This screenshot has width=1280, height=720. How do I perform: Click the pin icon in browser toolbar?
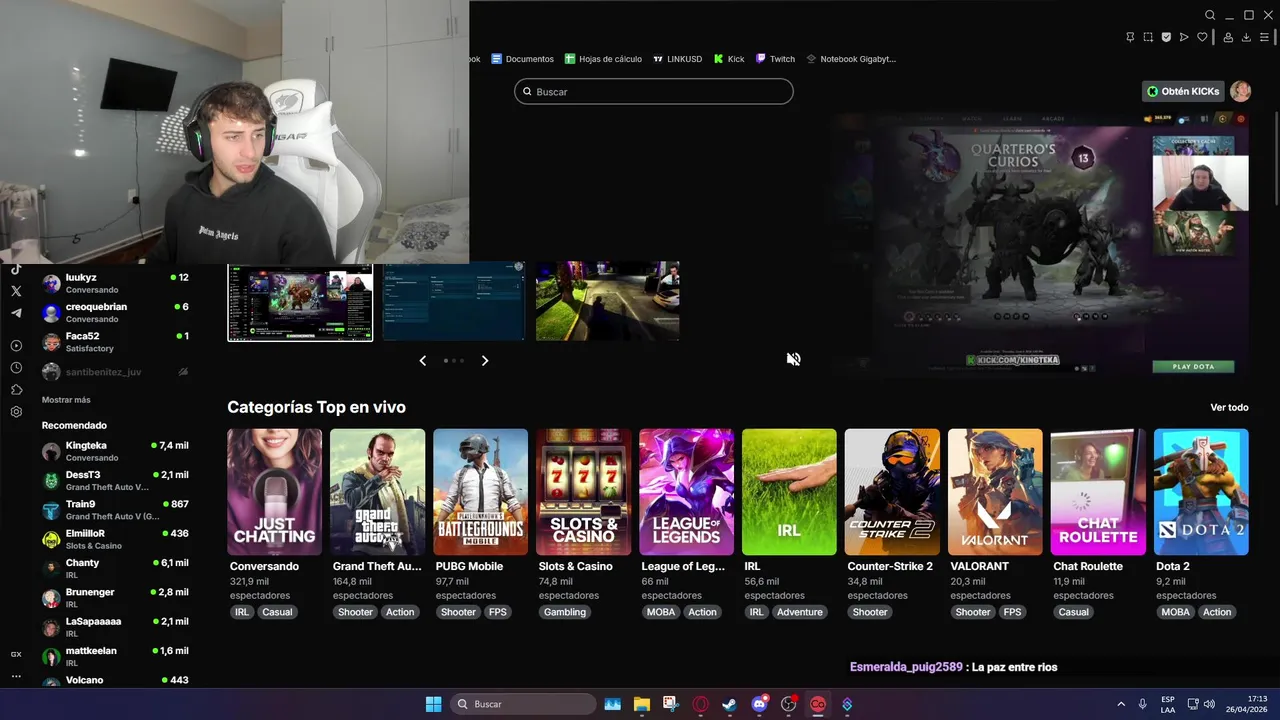coord(1130,37)
